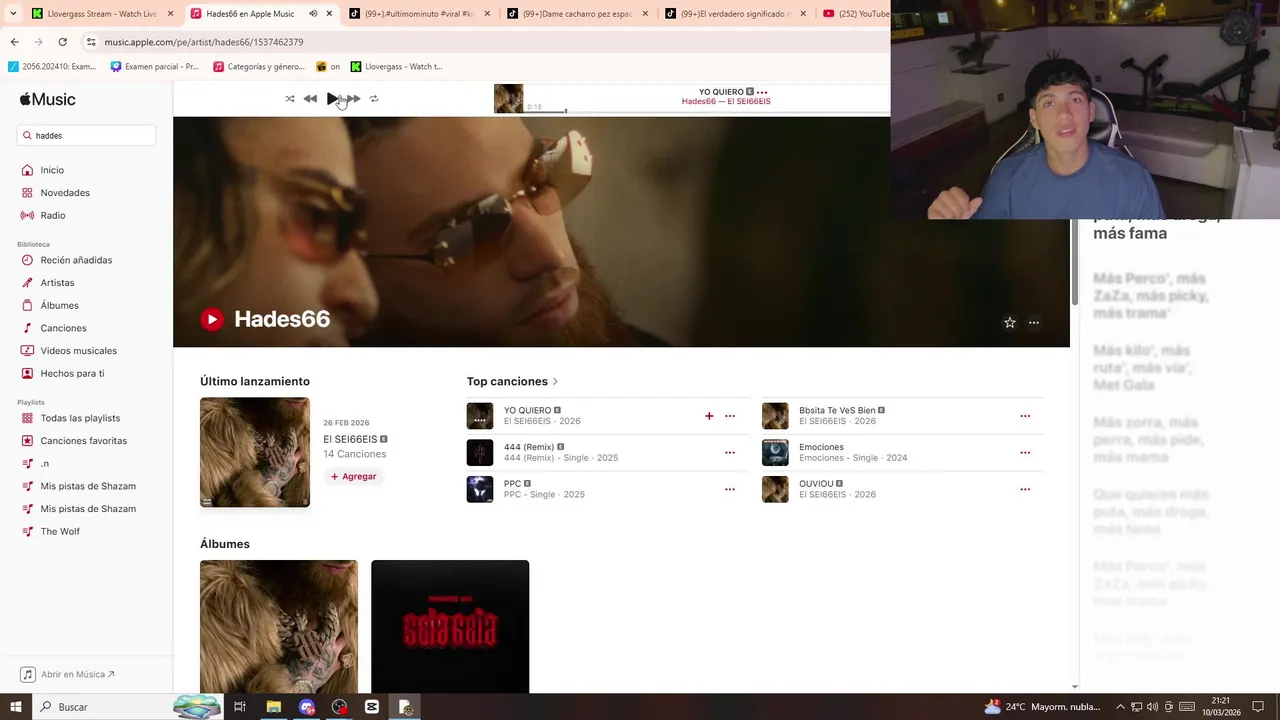Open Task View on the taskbar
This screenshot has height=720, width=1280.
coord(240,707)
